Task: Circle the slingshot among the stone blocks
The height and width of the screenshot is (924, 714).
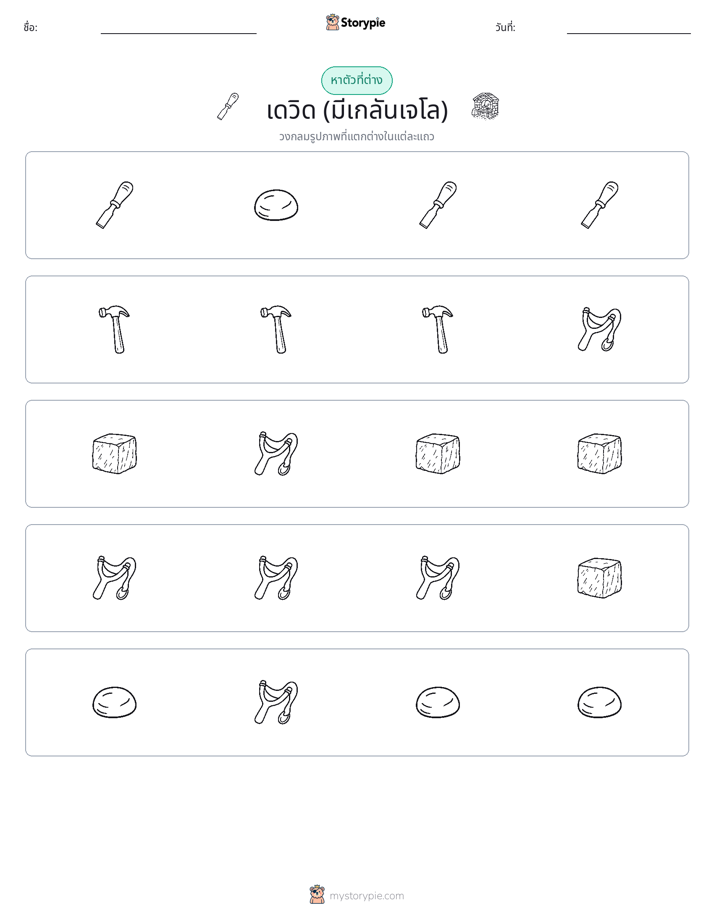Action: (x=276, y=454)
